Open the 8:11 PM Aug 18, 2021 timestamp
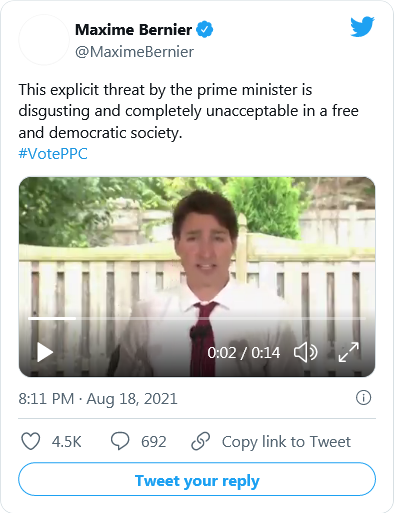 coord(98,399)
